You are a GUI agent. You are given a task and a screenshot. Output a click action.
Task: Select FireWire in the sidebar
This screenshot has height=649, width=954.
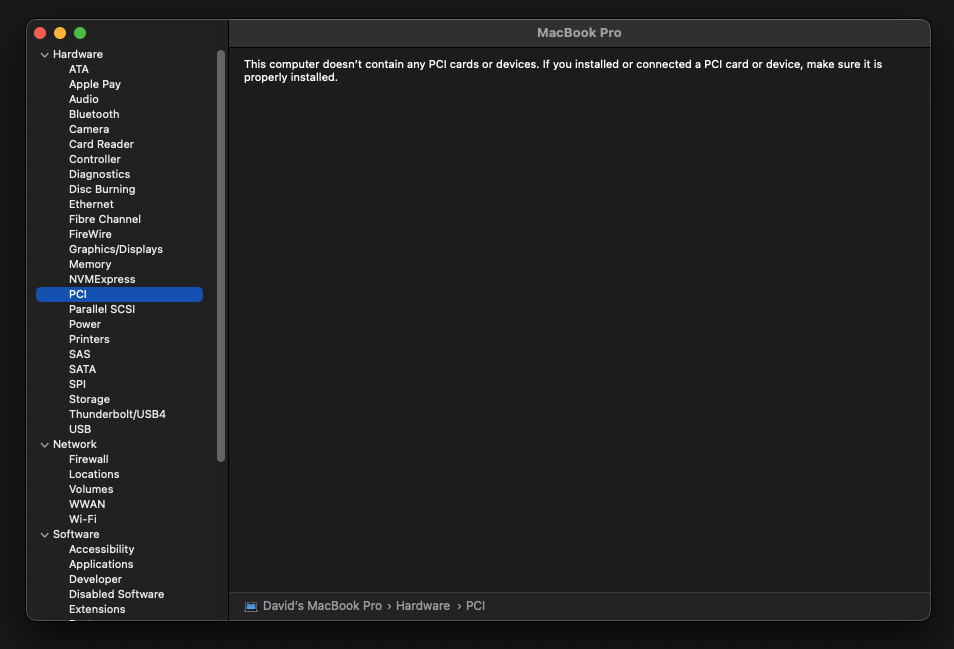[90, 234]
